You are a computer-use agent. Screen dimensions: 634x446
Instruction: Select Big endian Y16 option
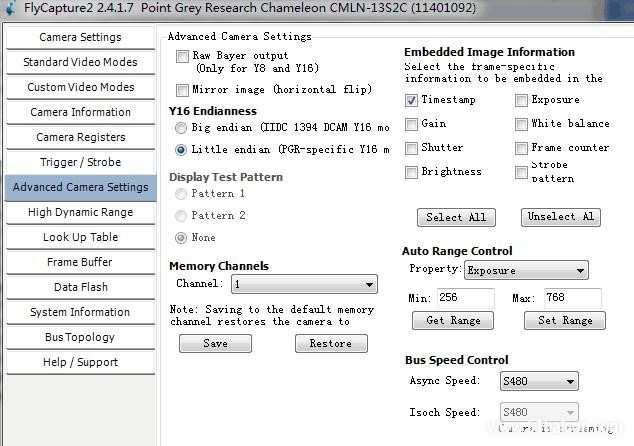click(181, 128)
